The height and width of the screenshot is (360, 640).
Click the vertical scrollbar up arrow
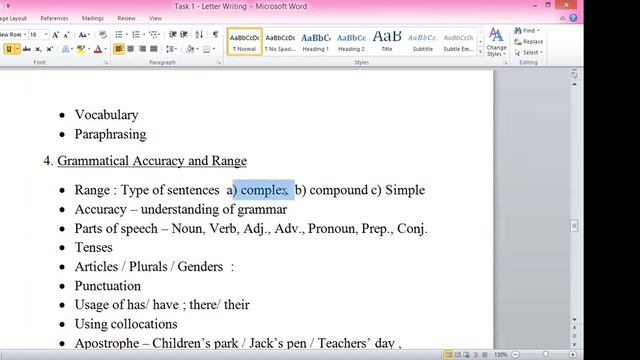pos(574,84)
